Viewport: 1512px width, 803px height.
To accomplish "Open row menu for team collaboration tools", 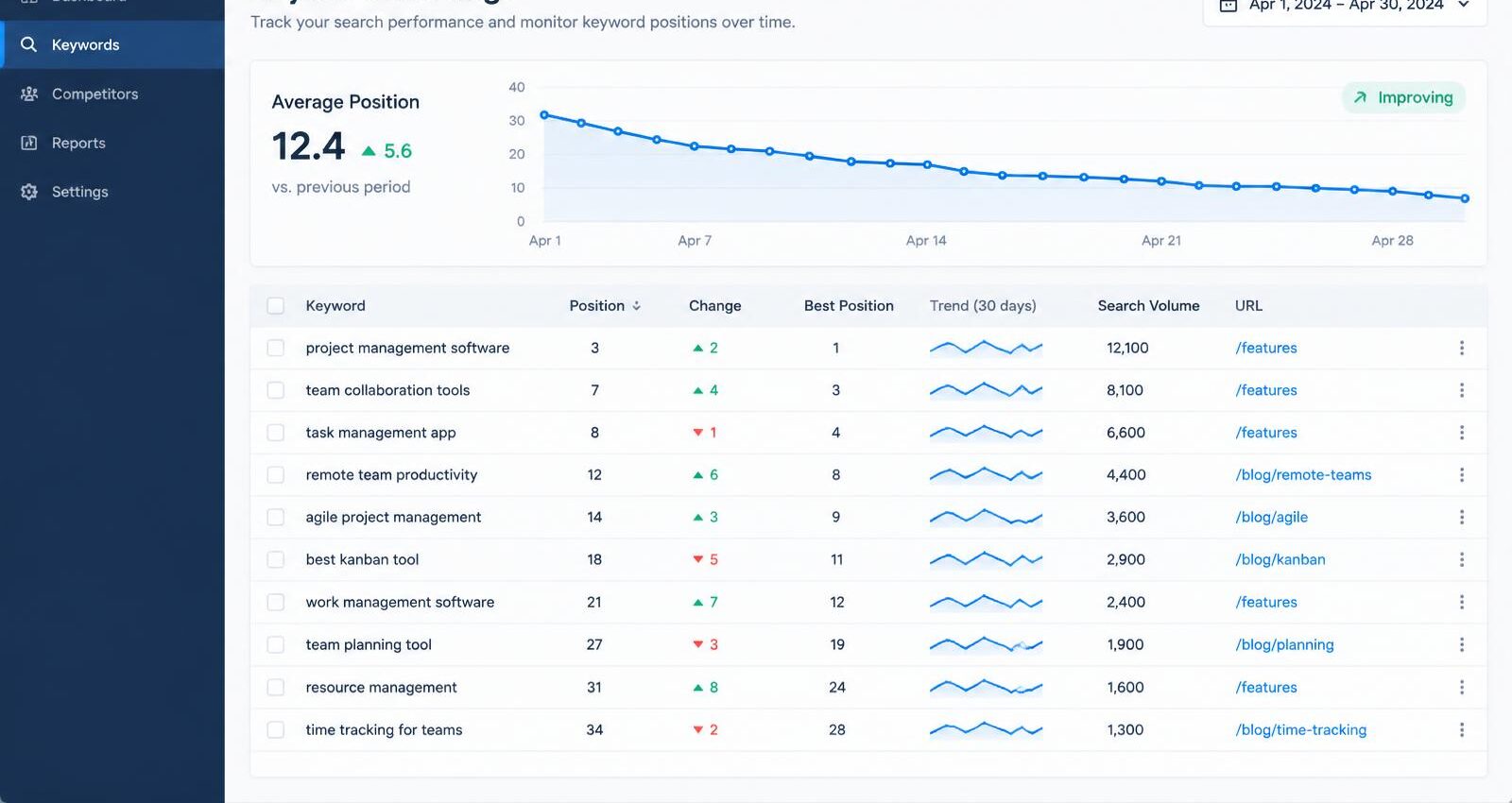I will pos(1461,390).
